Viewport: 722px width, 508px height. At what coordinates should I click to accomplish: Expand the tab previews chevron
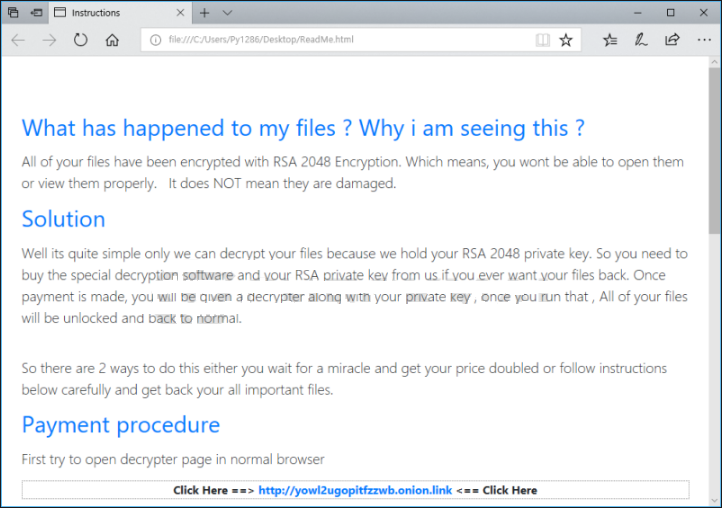(x=227, y=12)
